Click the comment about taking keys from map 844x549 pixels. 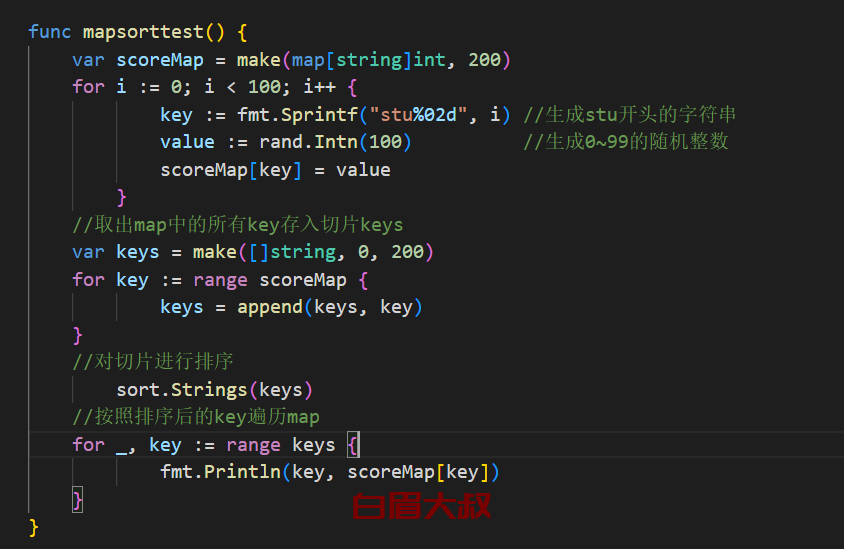(238, 225)
